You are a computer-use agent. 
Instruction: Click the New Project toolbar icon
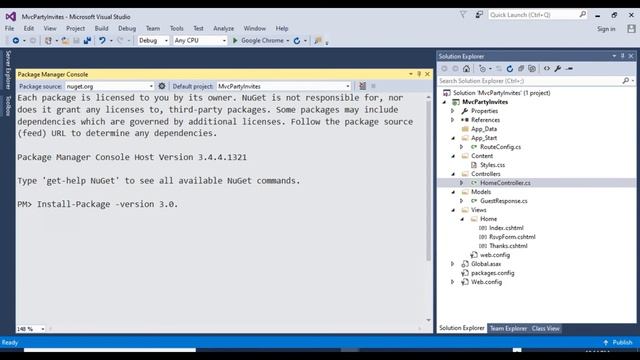tap(48, 40)
